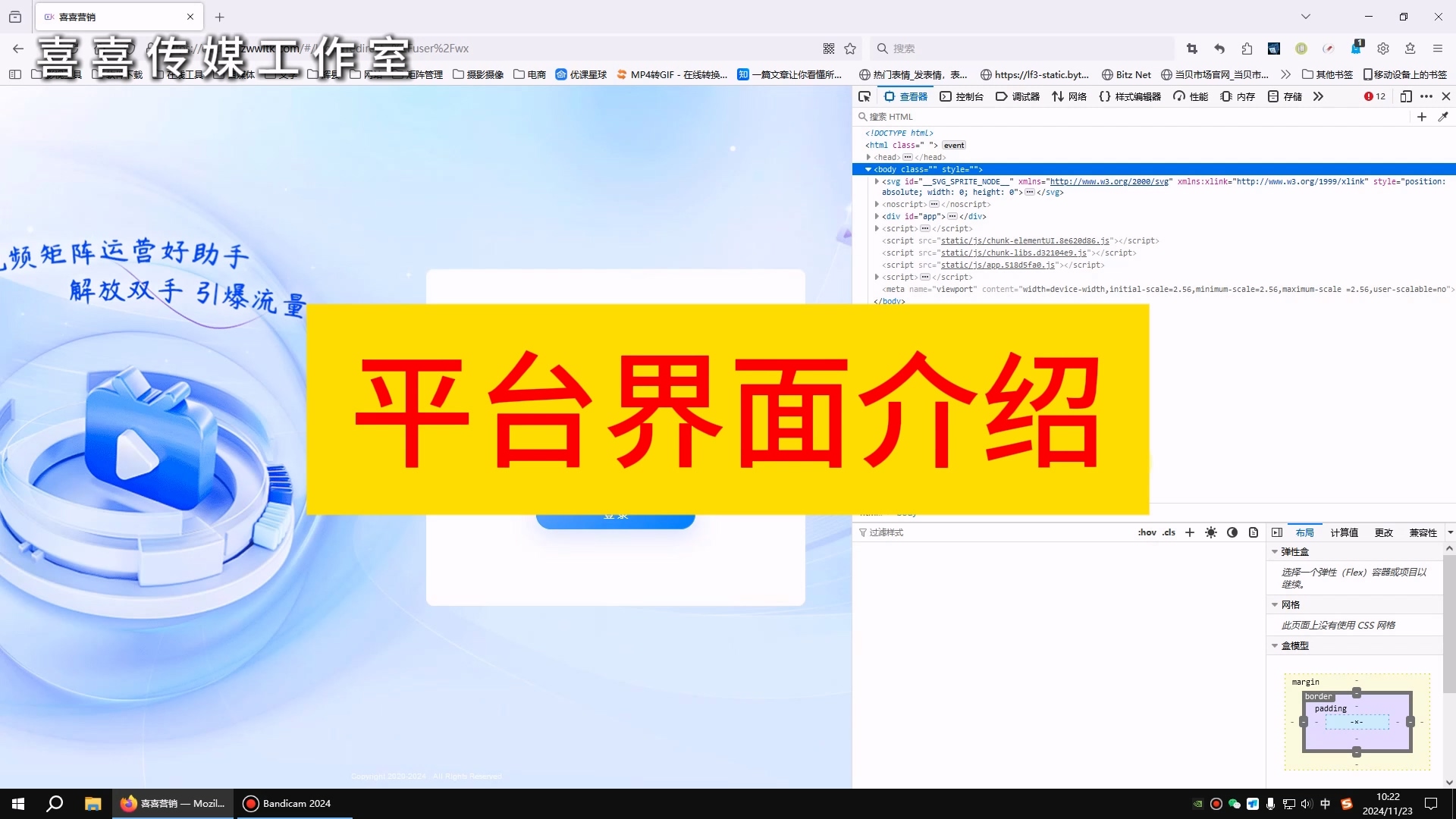Show more bookmarks chevron
Viewport: 1456px width, 819px height.
(x=1285, y=74)
